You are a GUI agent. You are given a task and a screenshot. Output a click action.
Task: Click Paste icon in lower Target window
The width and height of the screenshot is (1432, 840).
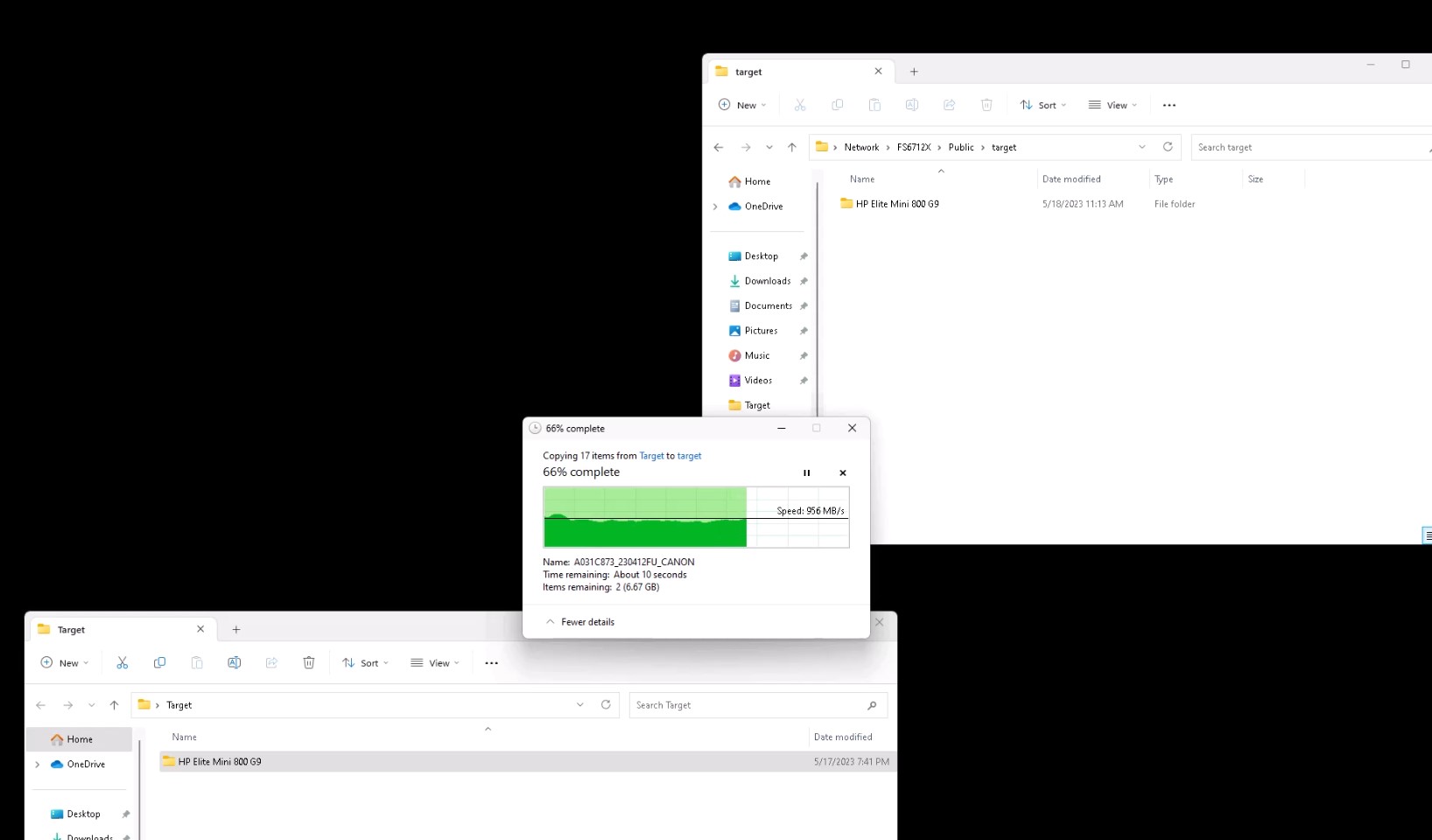coord(197,663)
